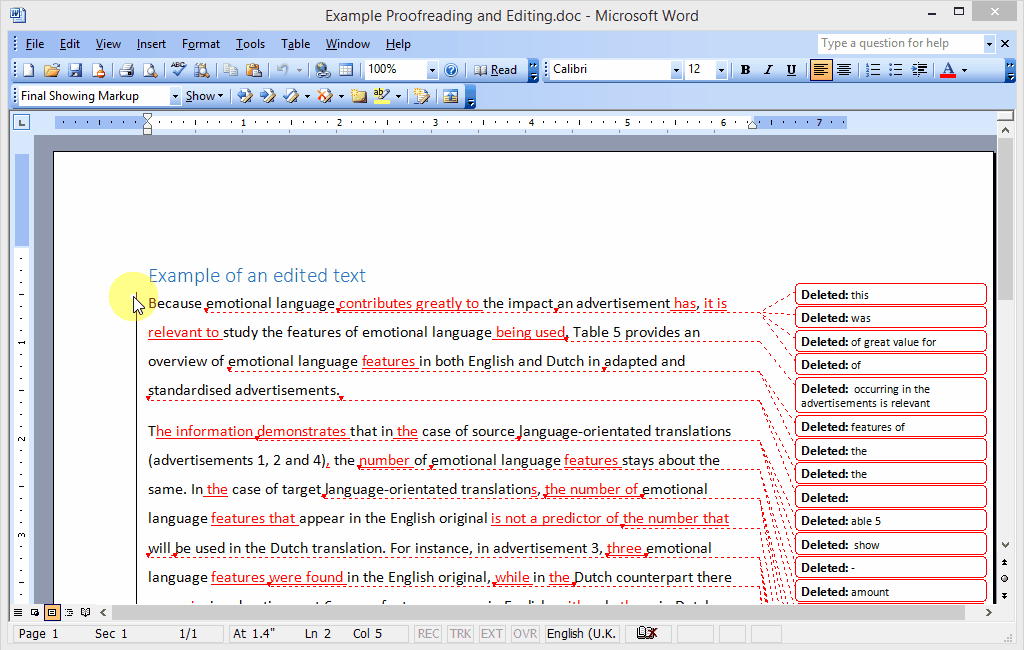Open the Format menu
Viewport: 1024px width, 650px height.
coord(201,43)
